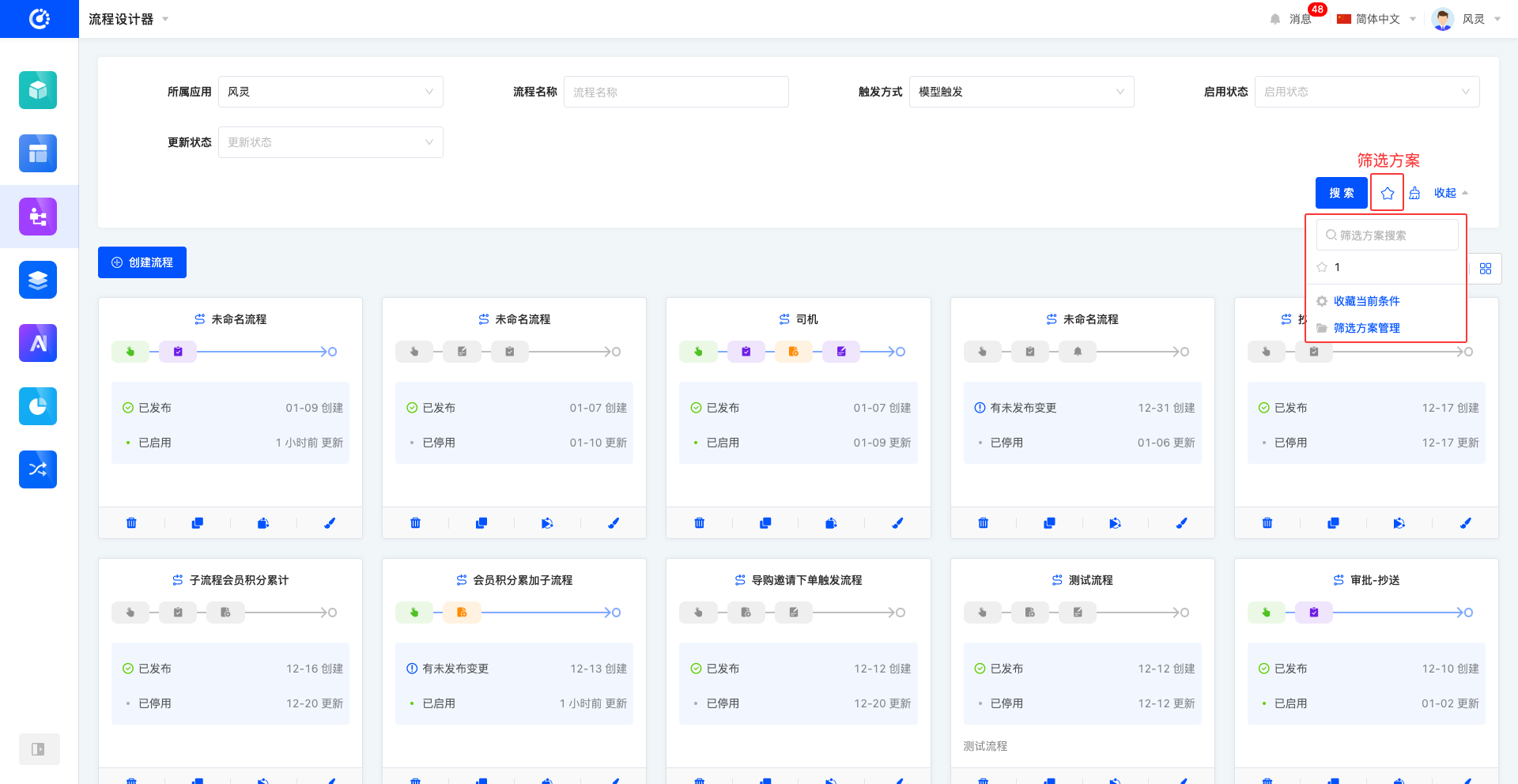Click the shuffle arrows sidebar icon

38,469
